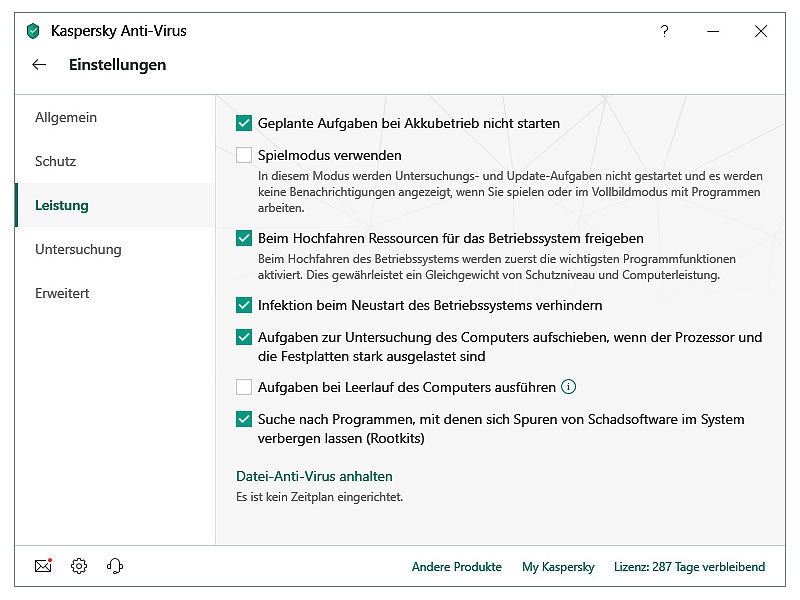Image resolution: width=800 pixels, height=600 pixels.
Task: Enable 'Aufgaben bei Leerlauf des Computers ausführen'
Action: coord(244,387)
